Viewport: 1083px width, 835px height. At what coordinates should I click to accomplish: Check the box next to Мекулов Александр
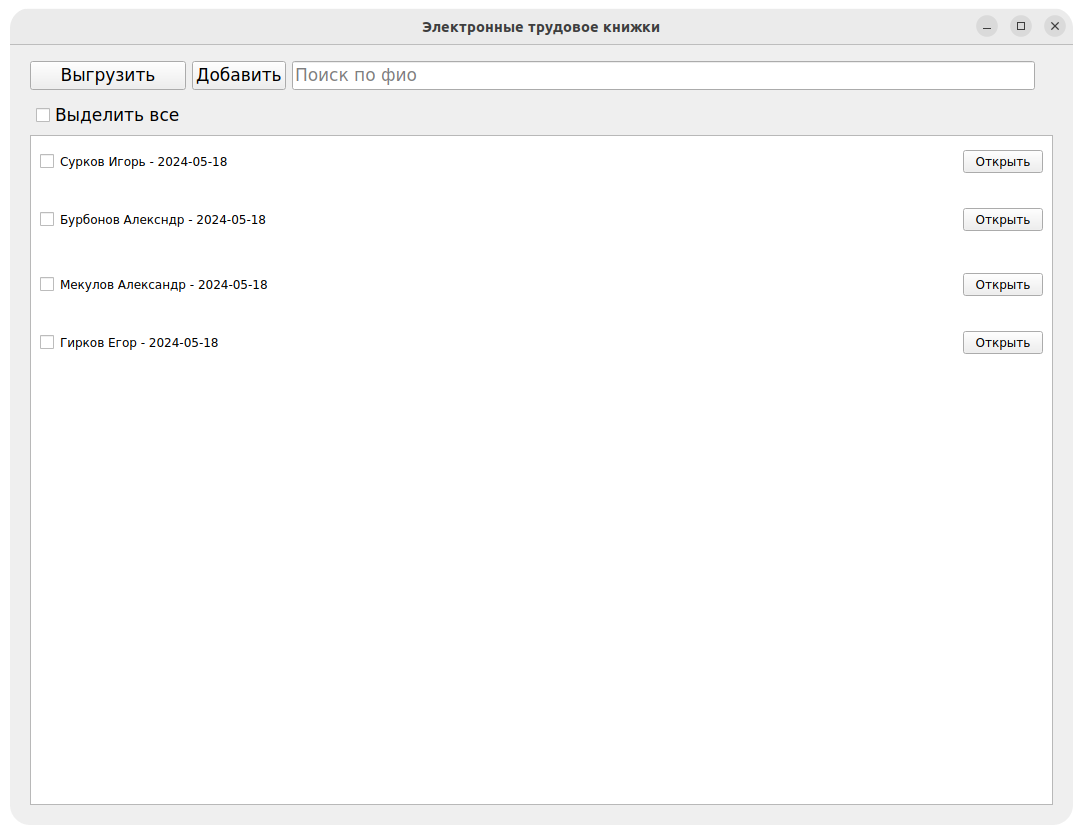pos(47,284)
